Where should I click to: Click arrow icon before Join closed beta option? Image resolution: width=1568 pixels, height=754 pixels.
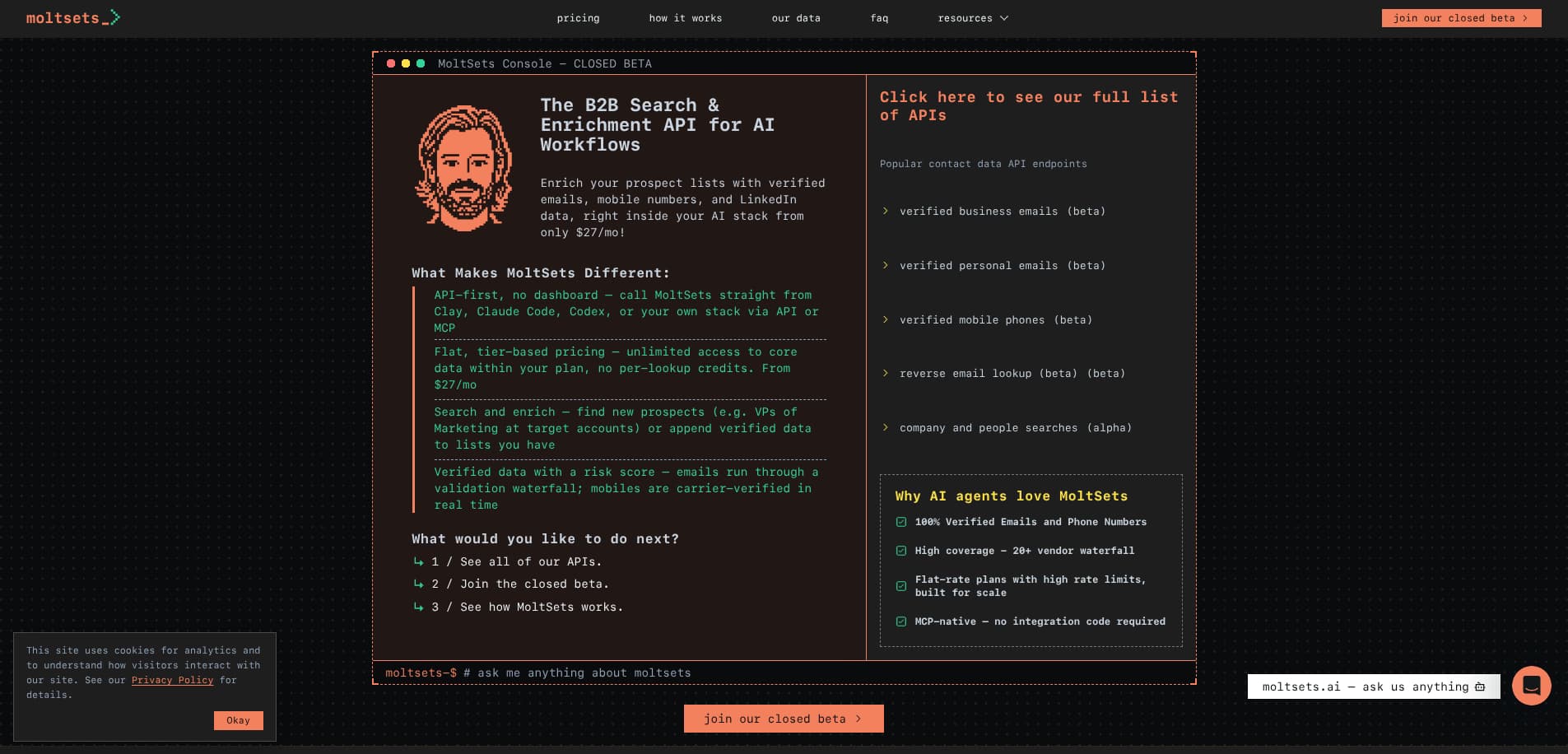[x=418, y=584]
